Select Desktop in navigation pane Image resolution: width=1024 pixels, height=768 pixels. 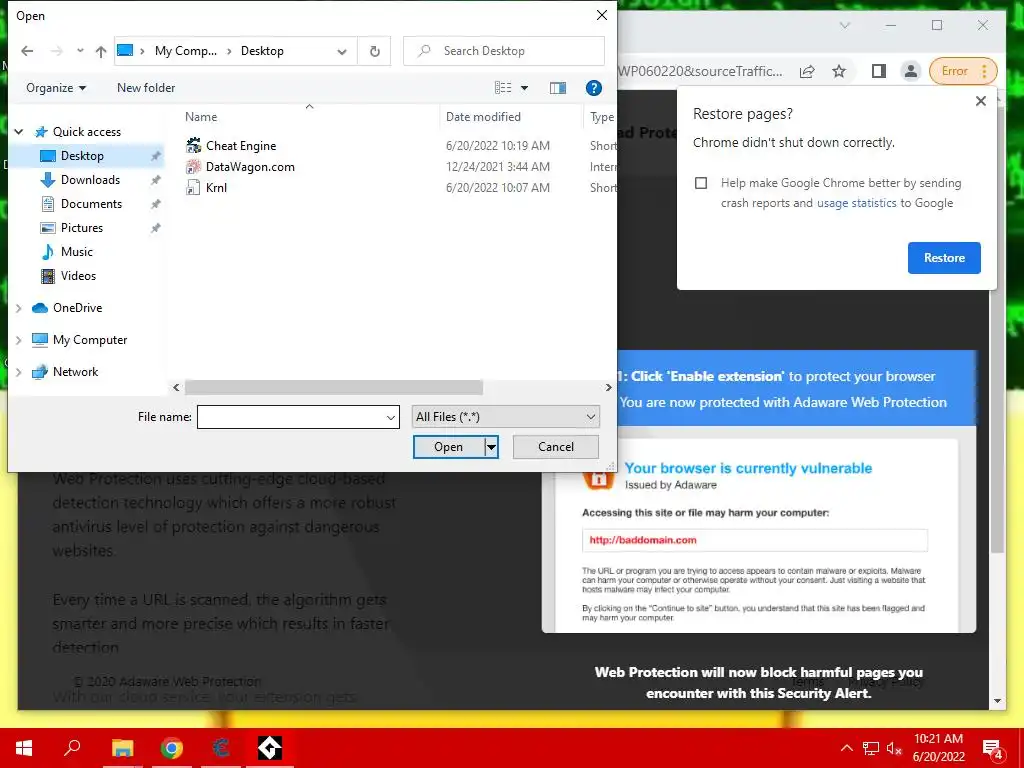point(82,156)
